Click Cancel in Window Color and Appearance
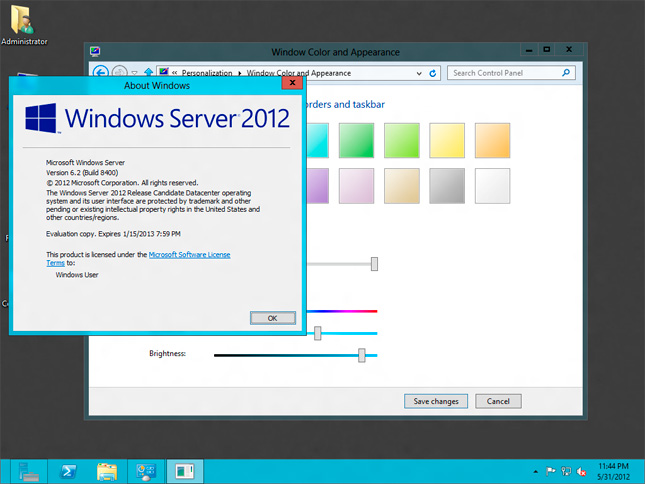This screenshot has width=645, height=484. [x=498, y=401]
